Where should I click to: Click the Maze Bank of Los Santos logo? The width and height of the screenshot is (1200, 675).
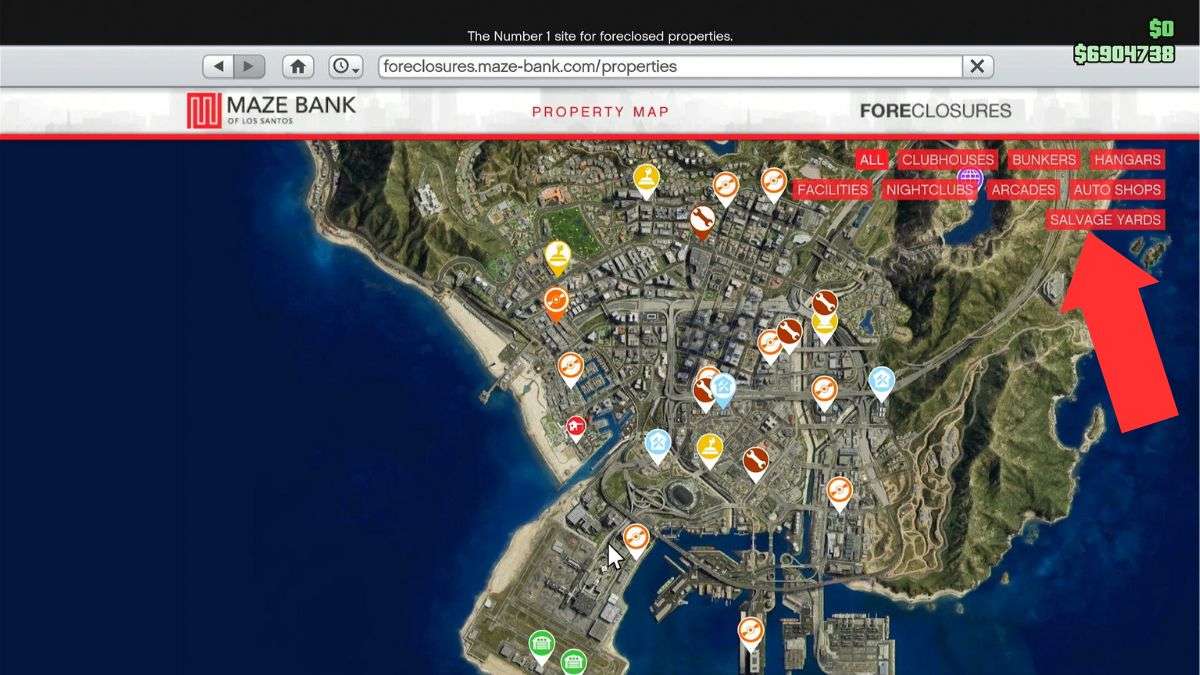coord(271,110)
